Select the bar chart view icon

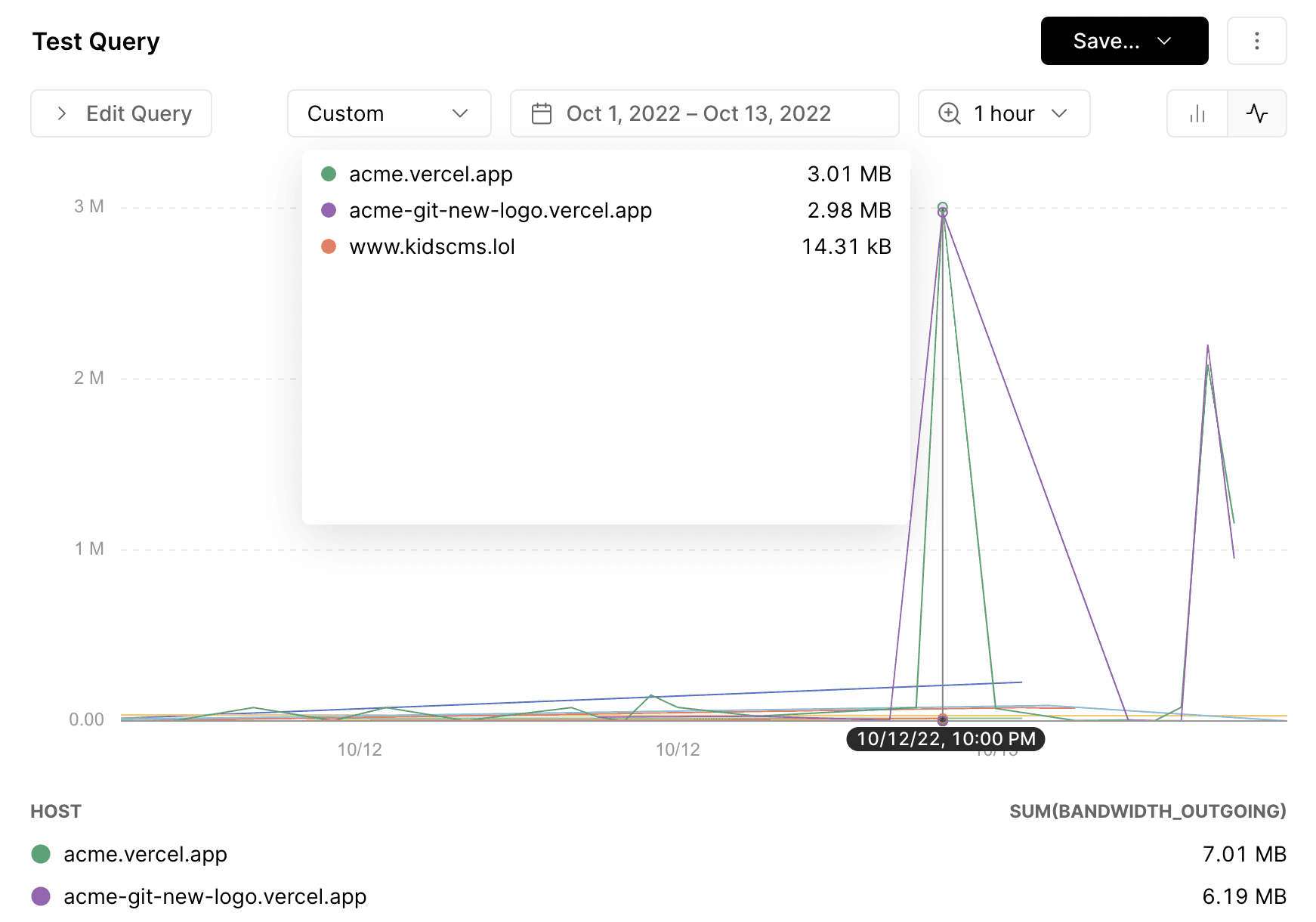click(1196, 113)
